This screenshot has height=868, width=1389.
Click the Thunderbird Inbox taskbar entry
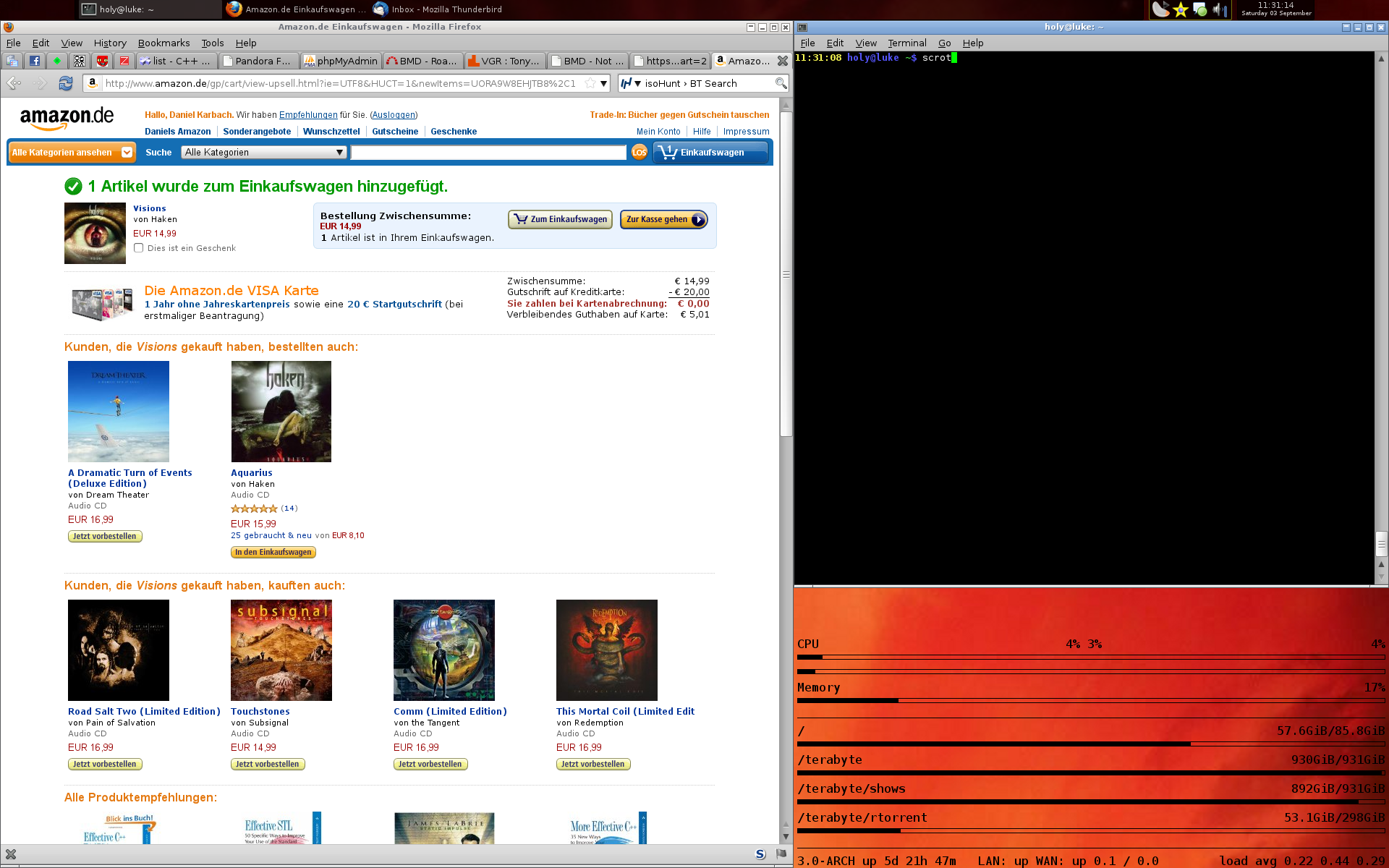438,9
